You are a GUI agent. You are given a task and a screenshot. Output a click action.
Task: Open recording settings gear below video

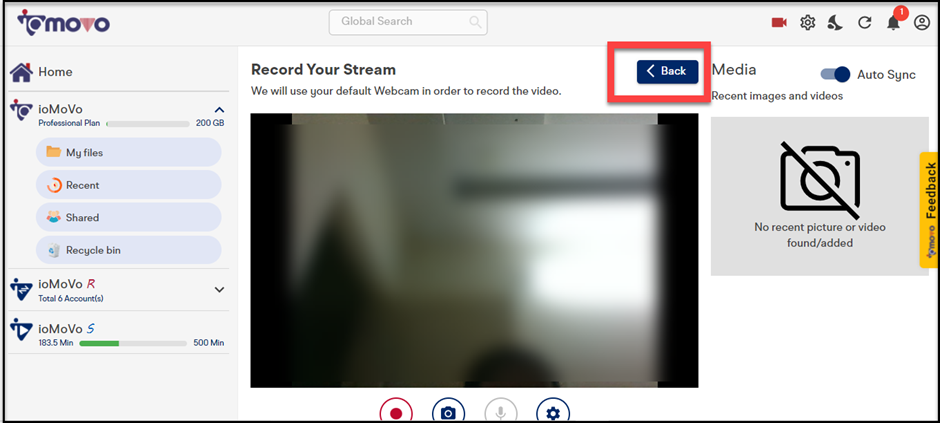[x=553, y=412]
